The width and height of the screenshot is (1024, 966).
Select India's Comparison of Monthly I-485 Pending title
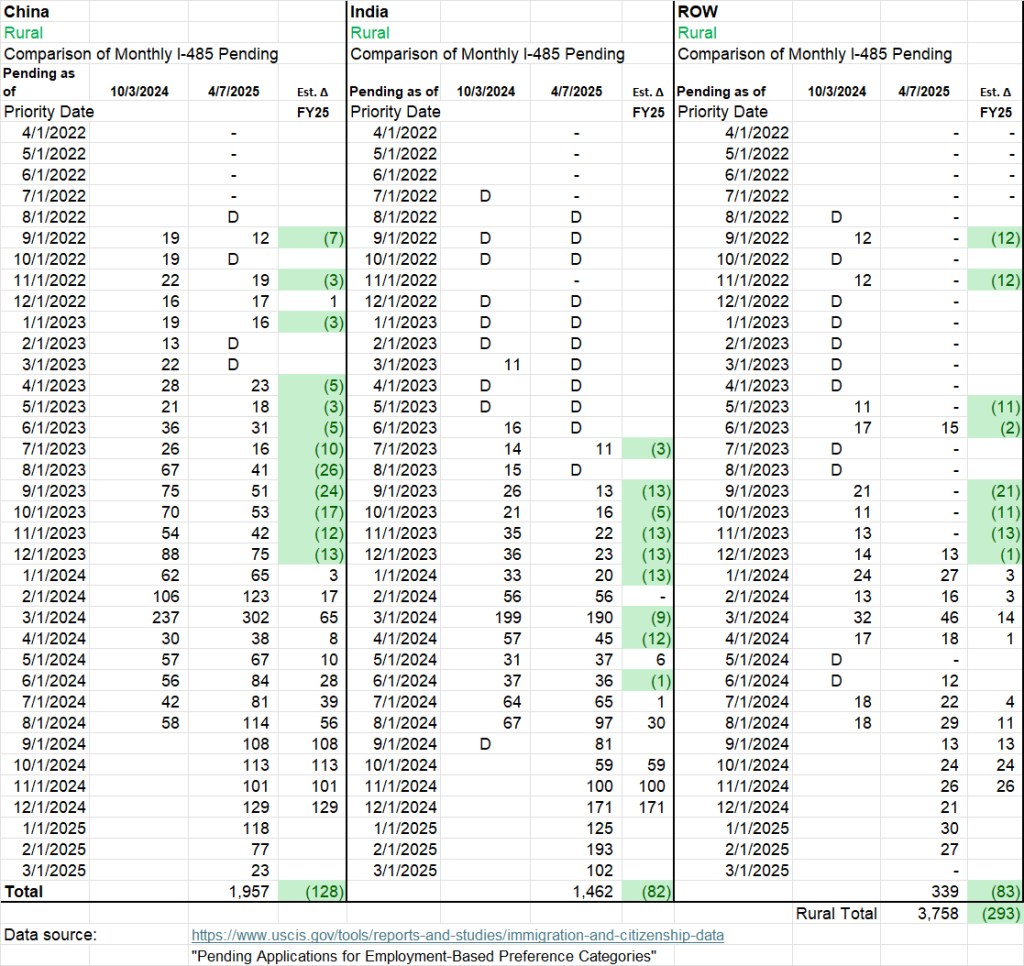coord(487,54)
